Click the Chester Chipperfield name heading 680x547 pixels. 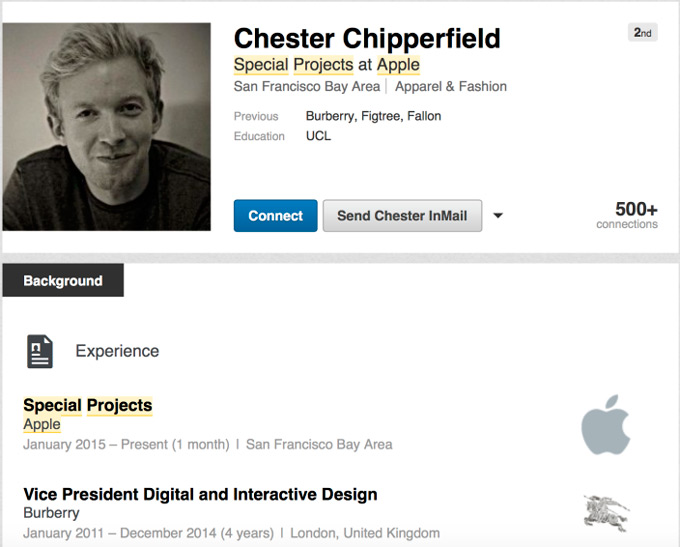367,39
